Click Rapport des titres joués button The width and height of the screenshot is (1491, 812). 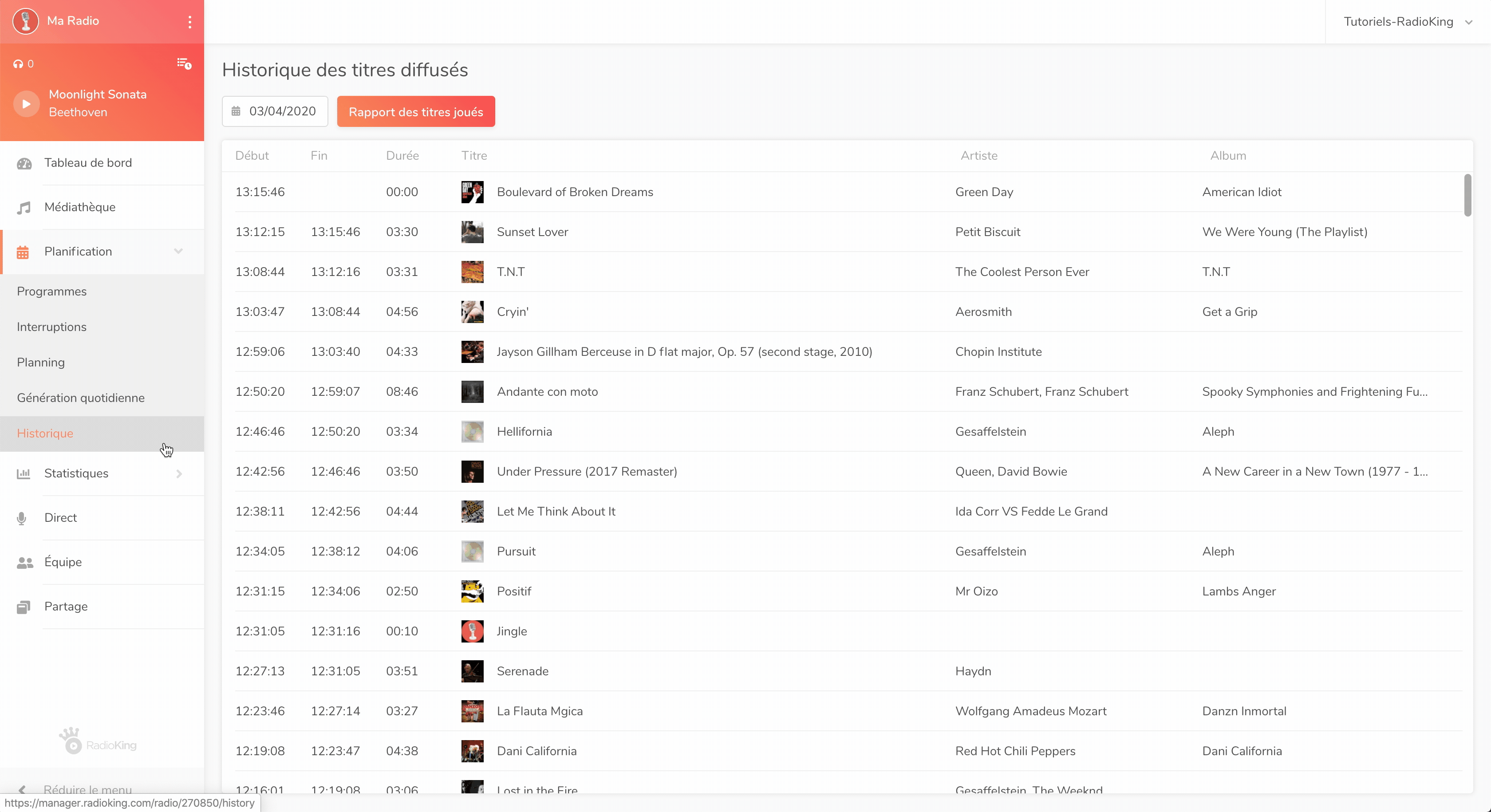(x=416, y=112)
